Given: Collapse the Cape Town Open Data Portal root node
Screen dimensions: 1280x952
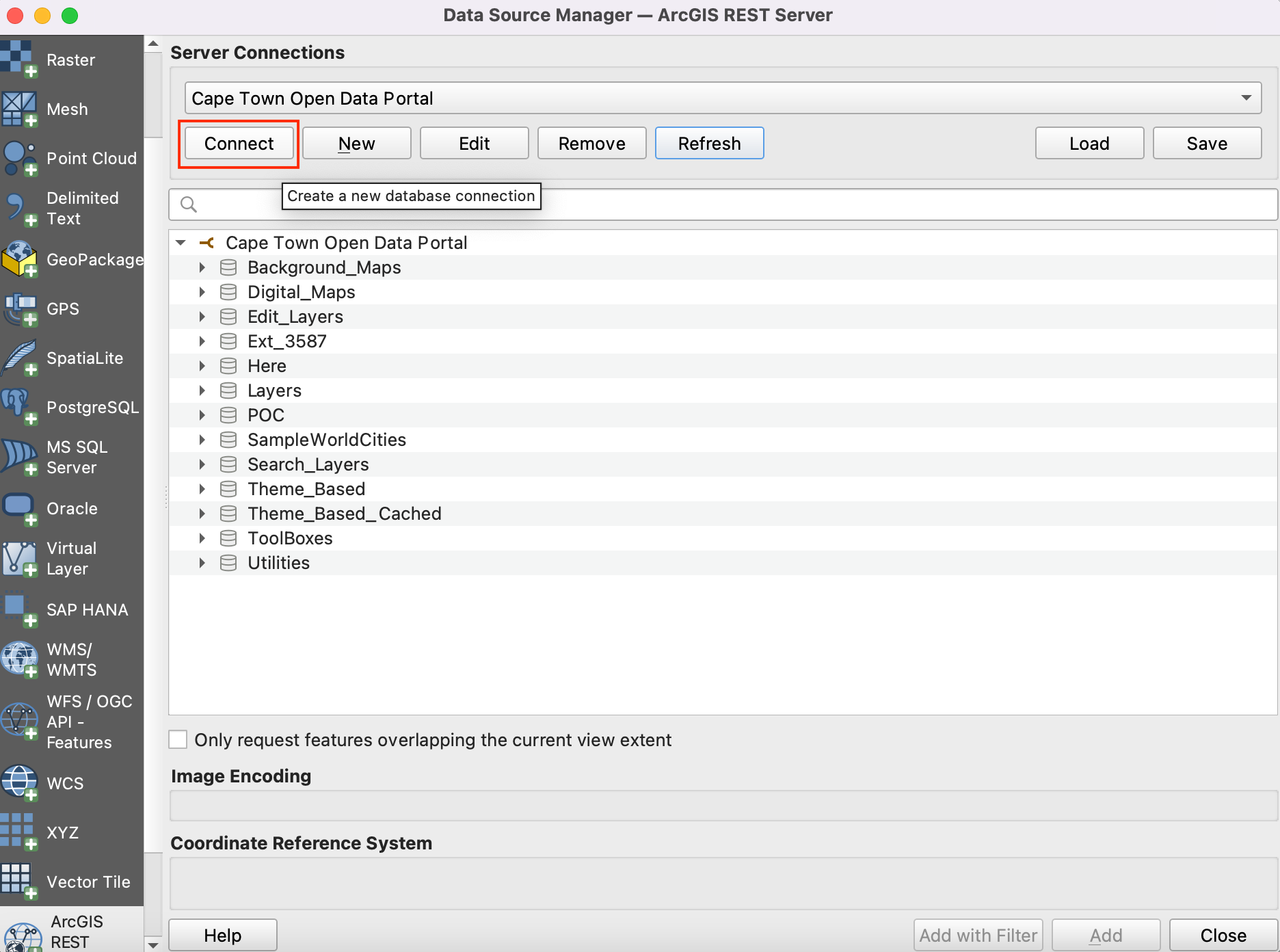Looking at the screenshot, I should pos(181,243).
